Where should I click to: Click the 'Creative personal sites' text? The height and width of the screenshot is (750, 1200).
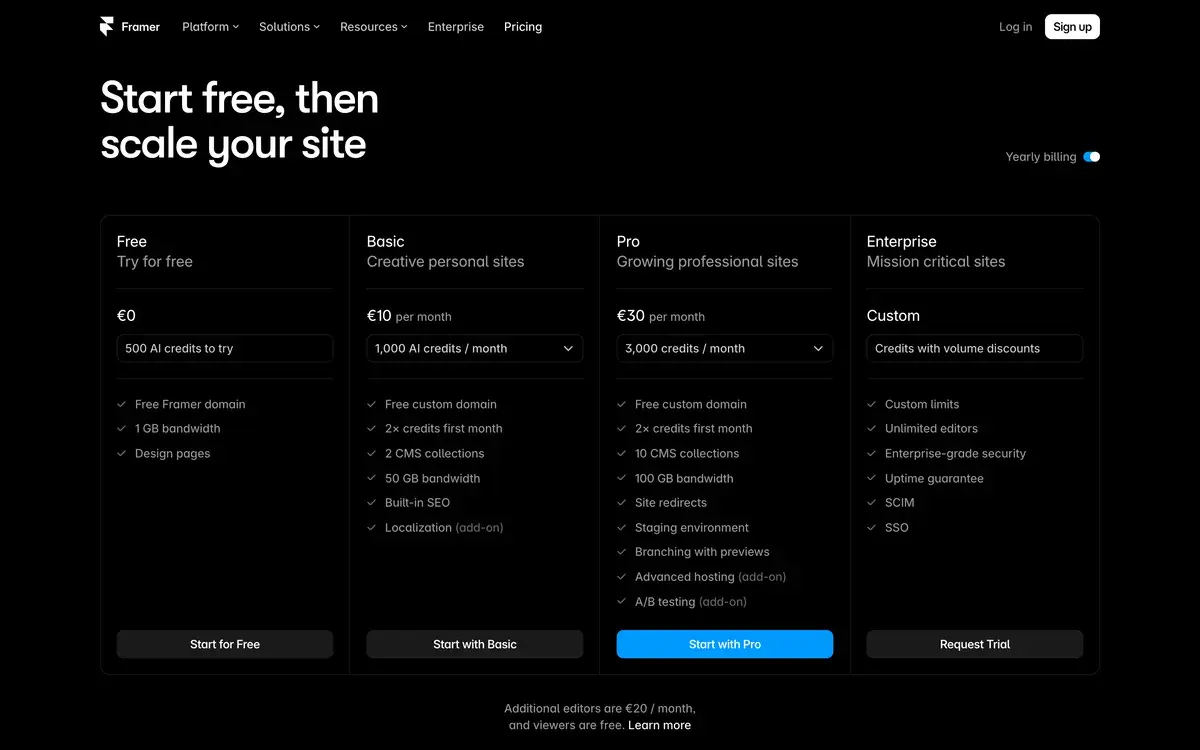coord(445,262)
